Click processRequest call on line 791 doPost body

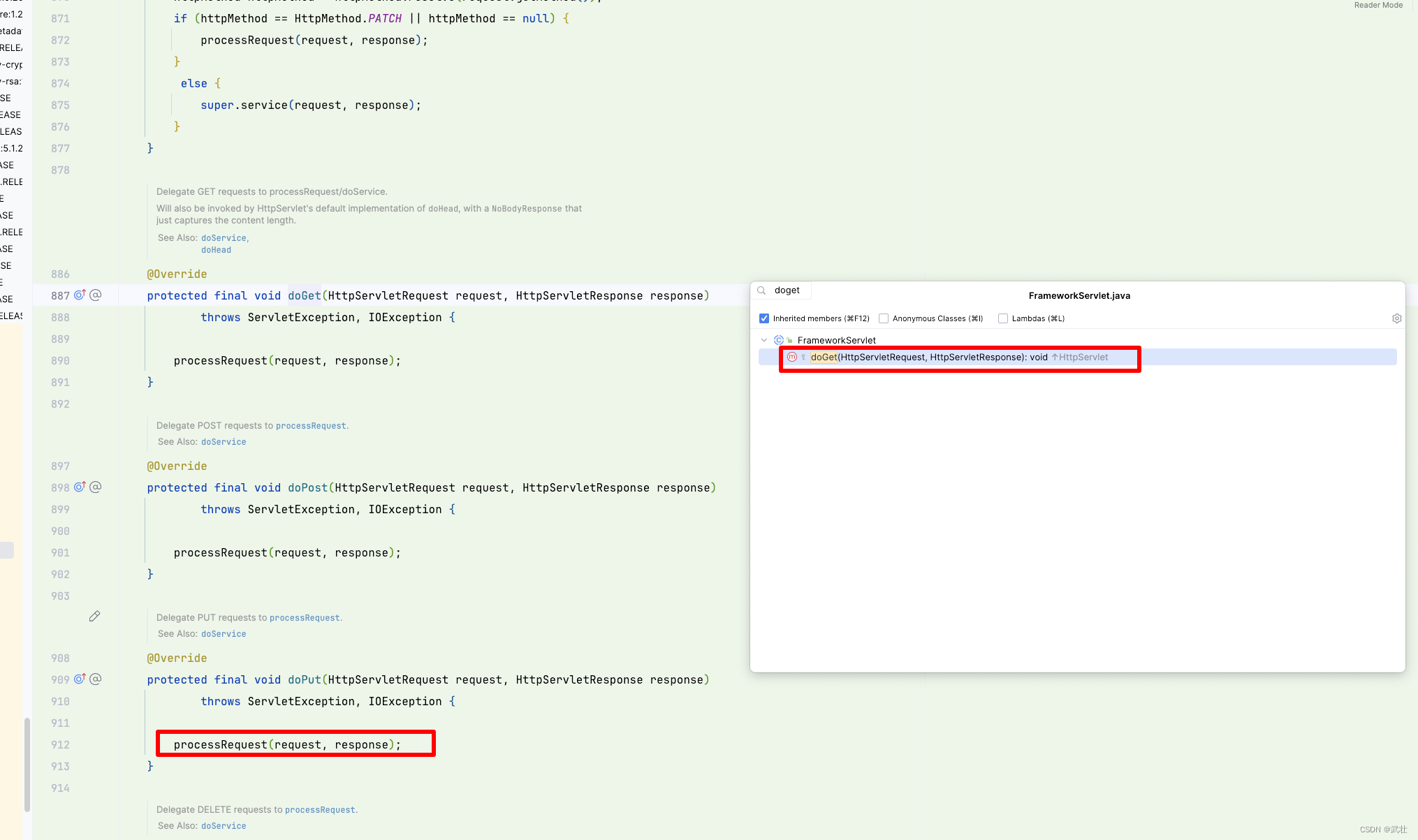287,552
